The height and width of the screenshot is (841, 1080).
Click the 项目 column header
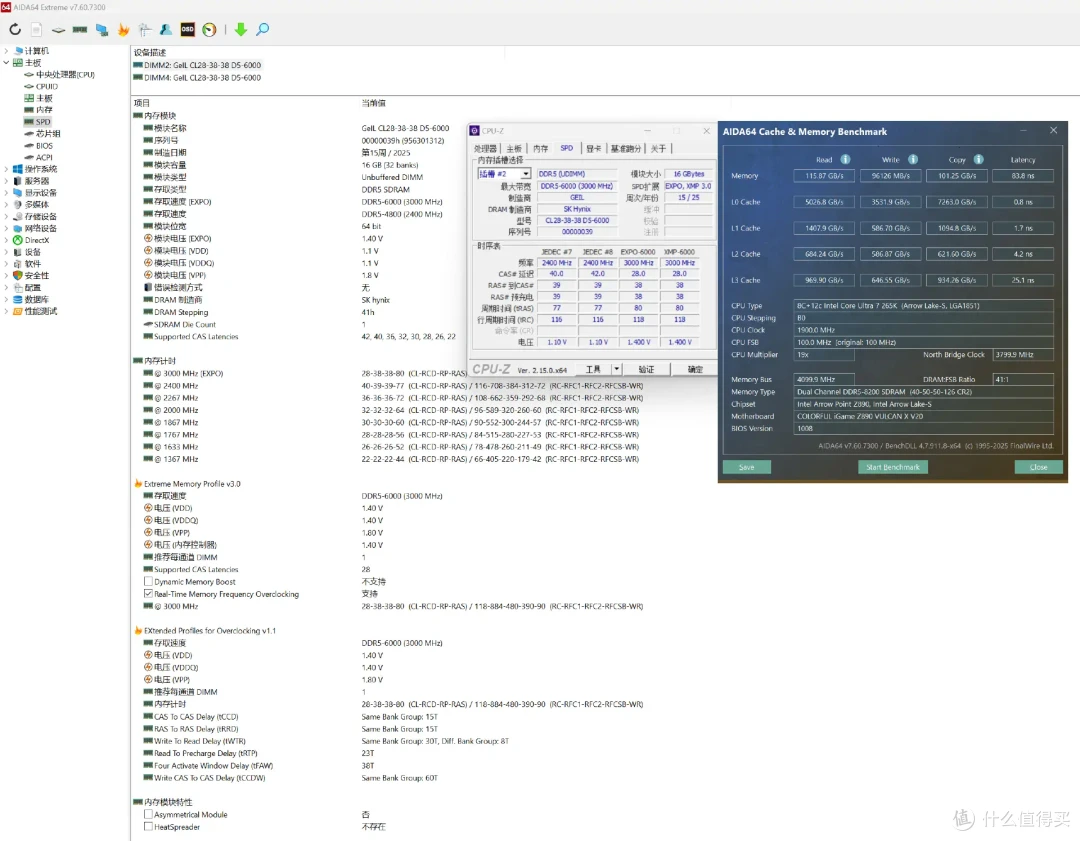click(x=142, y=103)
